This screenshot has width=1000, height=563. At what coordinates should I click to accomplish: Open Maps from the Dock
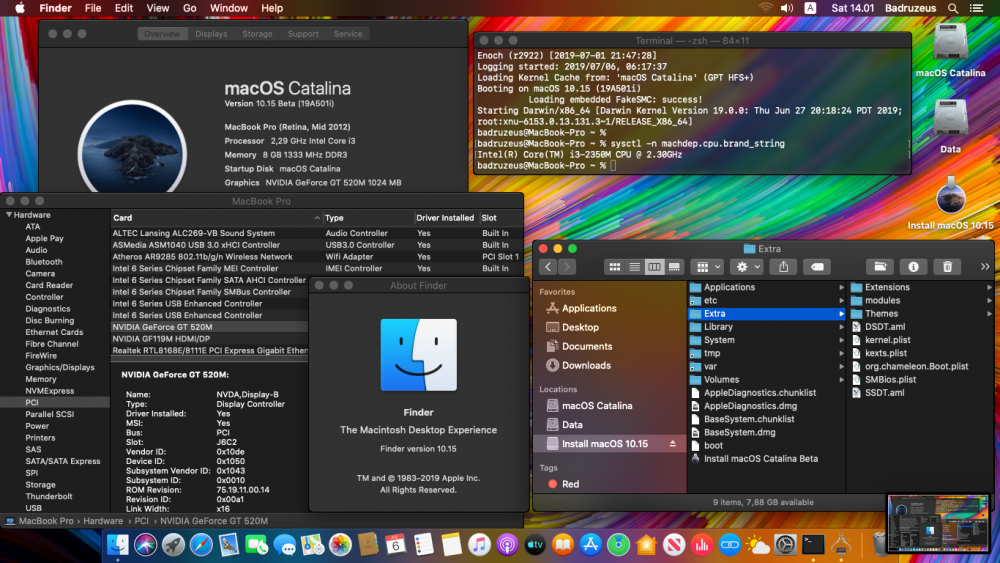click(x=312, y=545)
